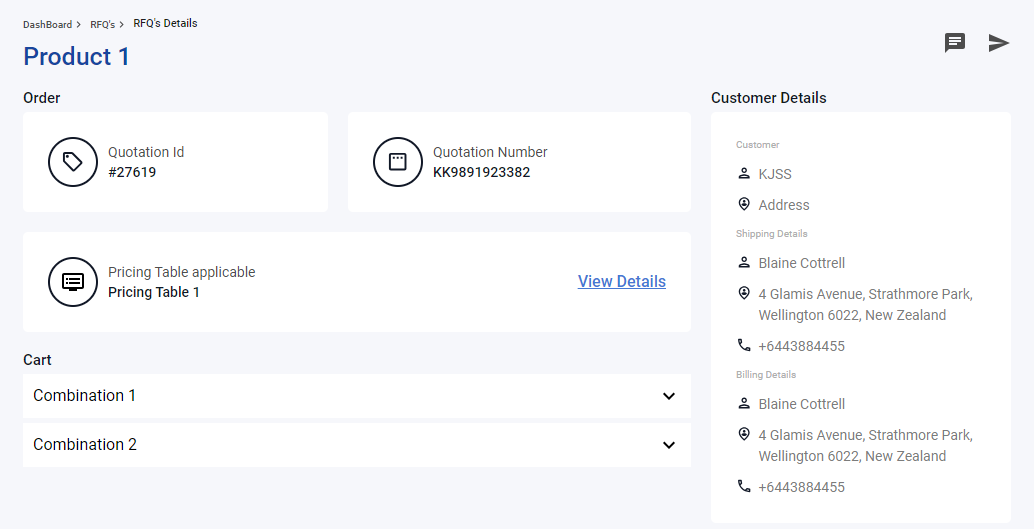This screenshot has height=529, width=1034.
Task: Go to DashBoard breadcrumb
Action: coord(47,24)
